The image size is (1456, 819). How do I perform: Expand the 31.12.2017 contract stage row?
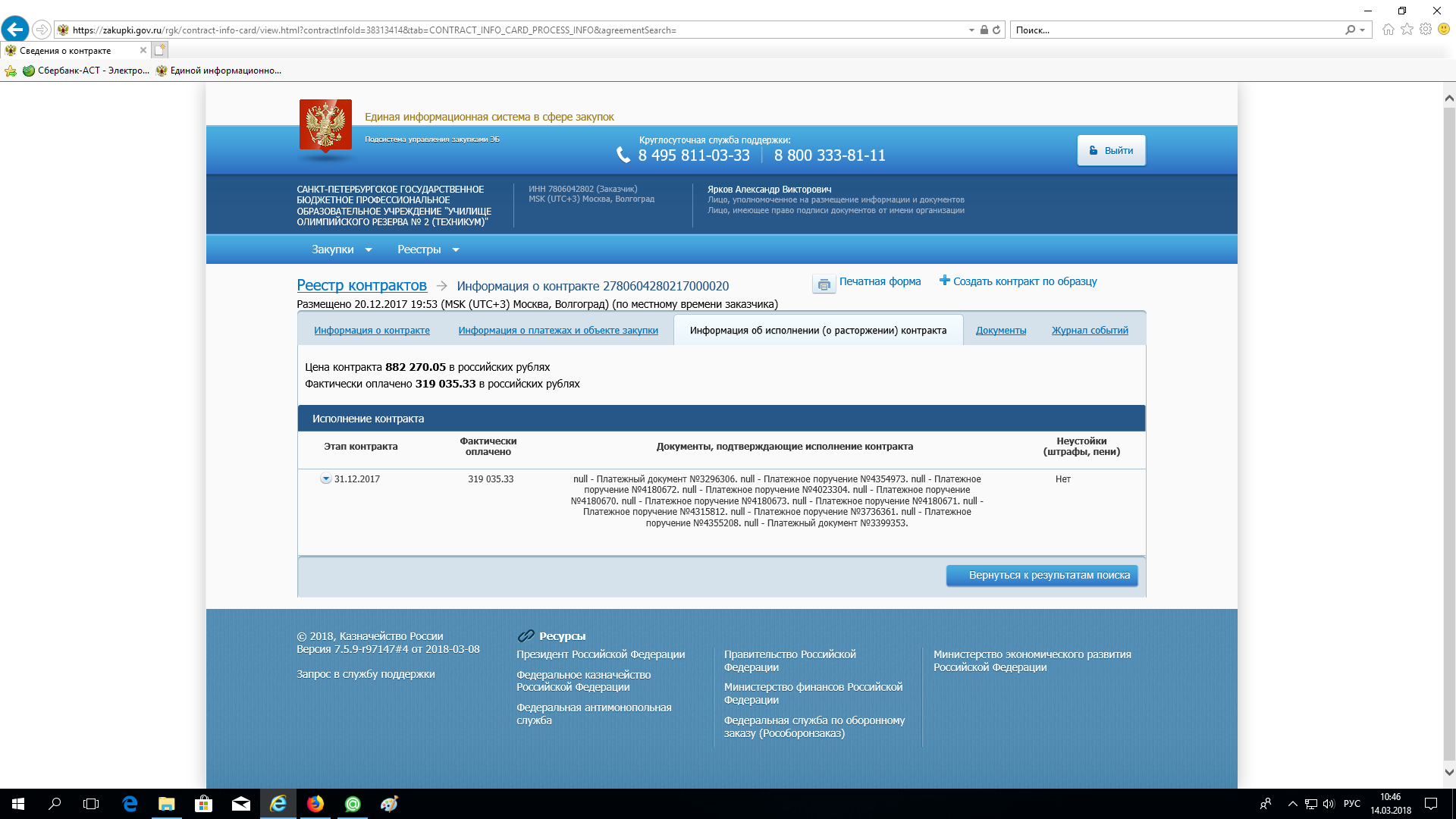(x=326, y=479)
